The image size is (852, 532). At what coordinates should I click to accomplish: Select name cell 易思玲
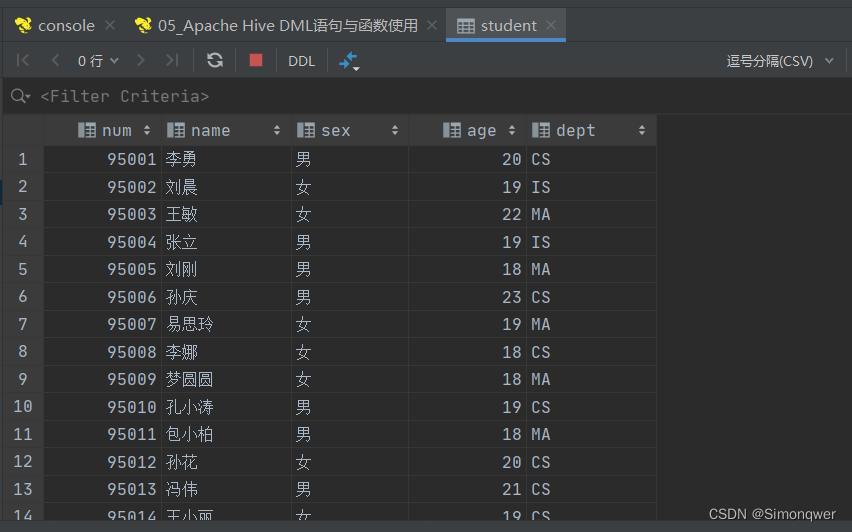click(227, 324)
